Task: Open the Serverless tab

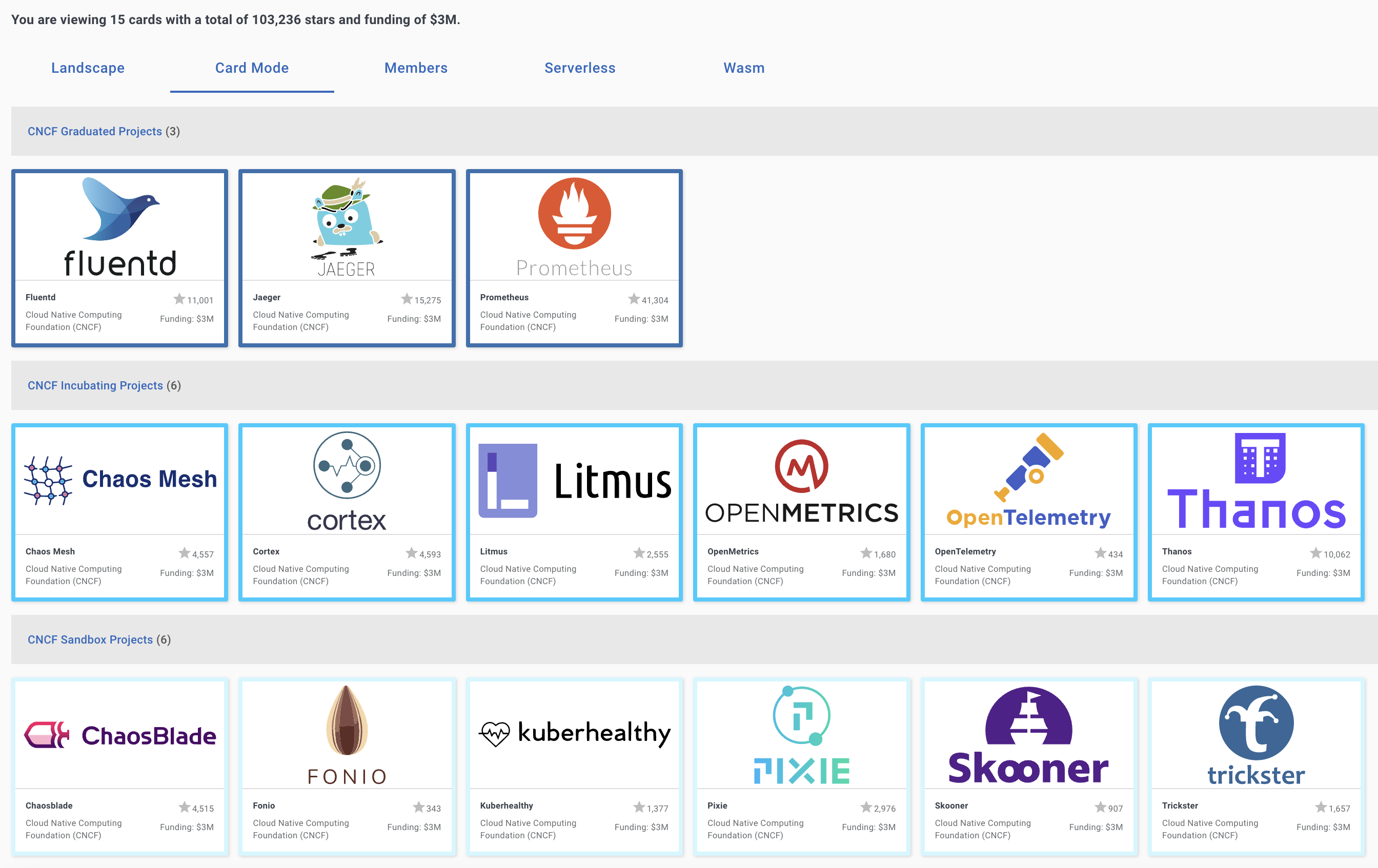Action: (x=579, y=68)
